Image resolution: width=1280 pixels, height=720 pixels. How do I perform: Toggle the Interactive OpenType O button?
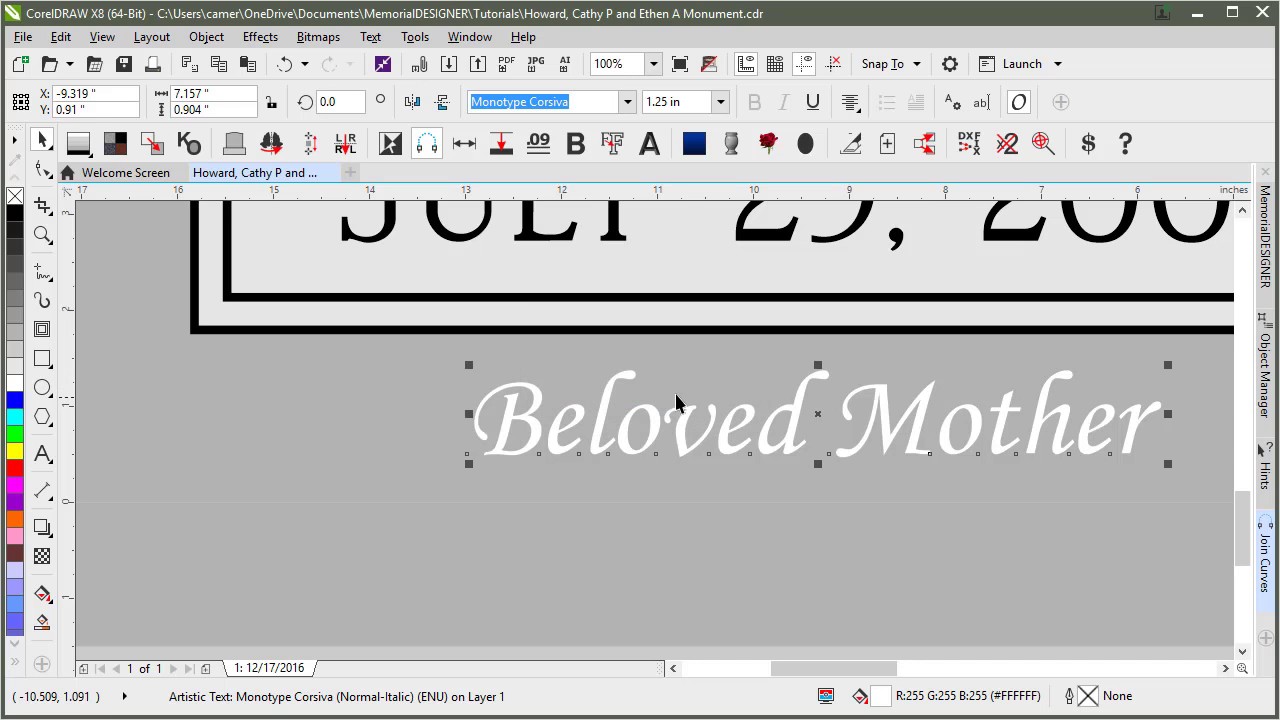[1019, 102]
